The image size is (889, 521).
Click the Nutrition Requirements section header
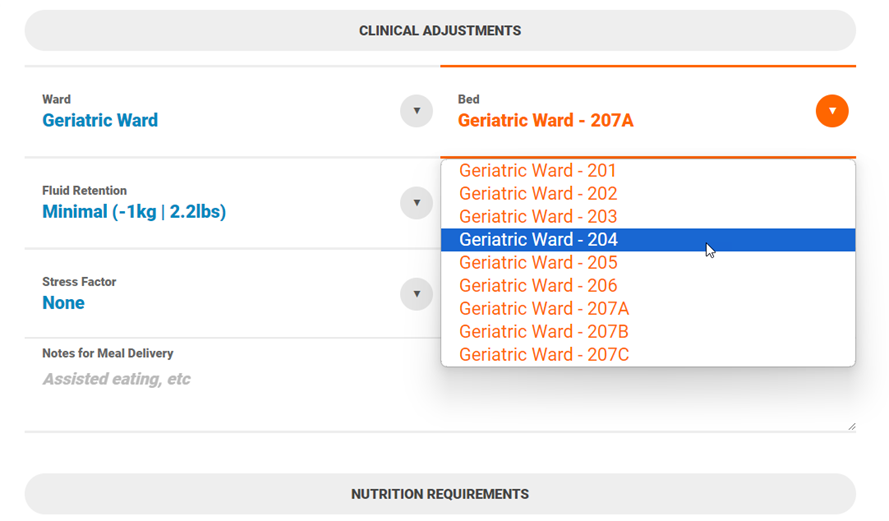440,494
